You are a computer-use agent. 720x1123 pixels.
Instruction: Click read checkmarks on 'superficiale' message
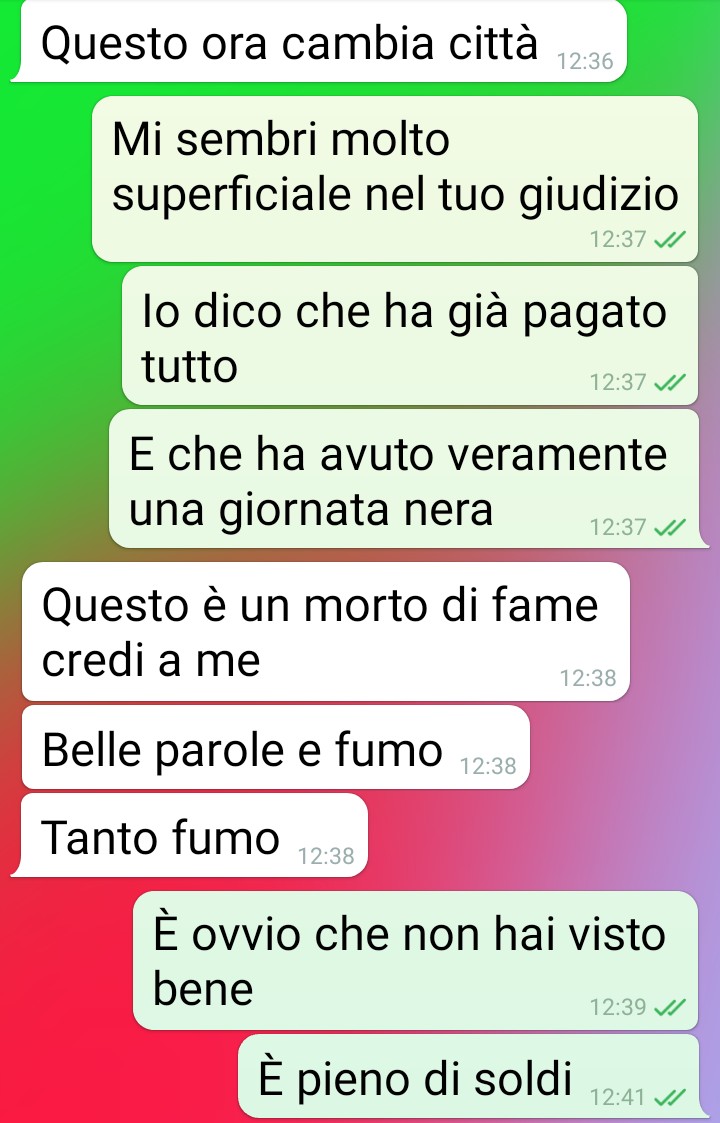pyautogui.click(x=671, y=239)
